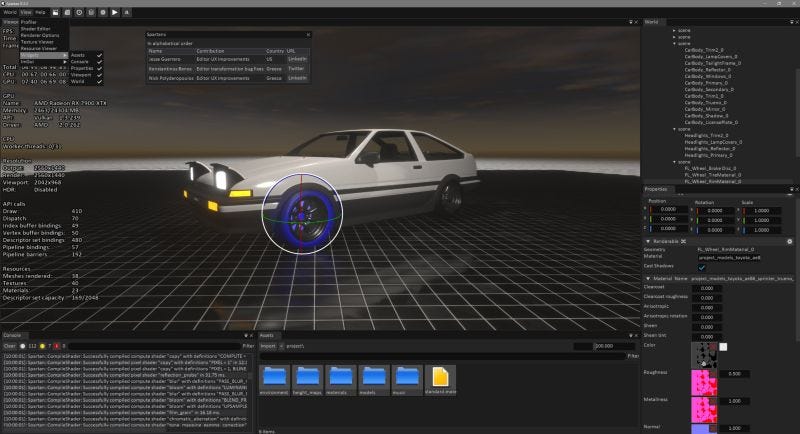The image size is (800, 434).
Task: Click the Console filter text field
Action: (154, 346)
